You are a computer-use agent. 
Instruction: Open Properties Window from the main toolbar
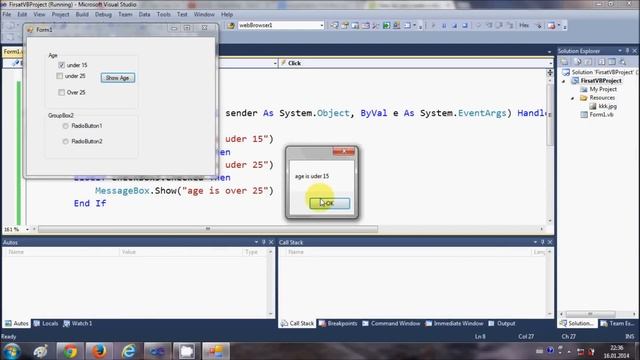[x=344, y=25]
